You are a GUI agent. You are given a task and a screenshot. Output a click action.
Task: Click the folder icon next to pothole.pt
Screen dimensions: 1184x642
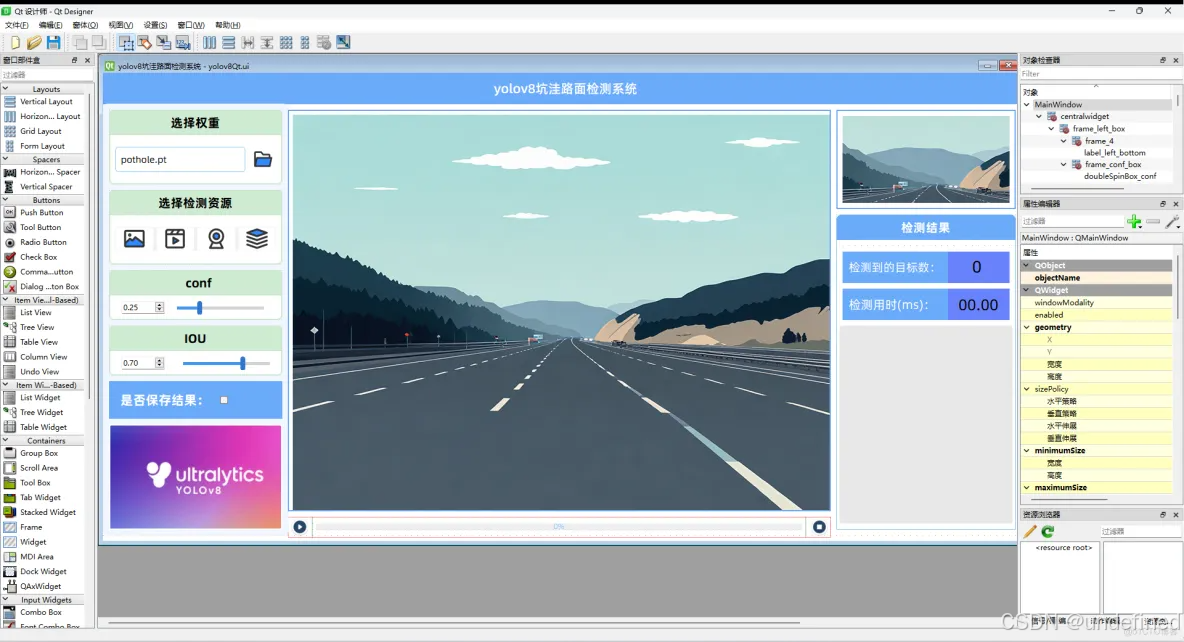click(263, 159)
